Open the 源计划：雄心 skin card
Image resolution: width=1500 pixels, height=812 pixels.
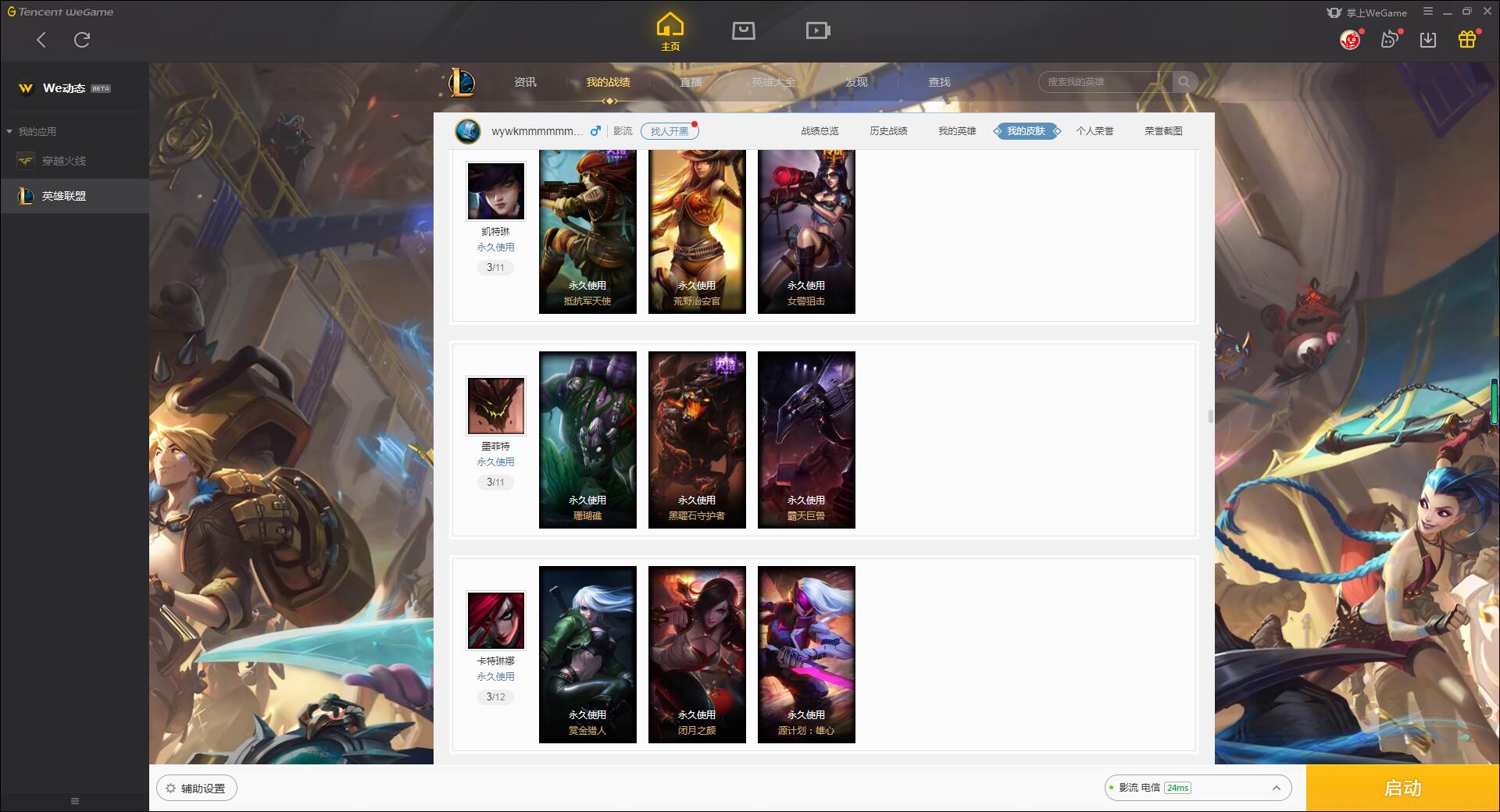[806, 654]
